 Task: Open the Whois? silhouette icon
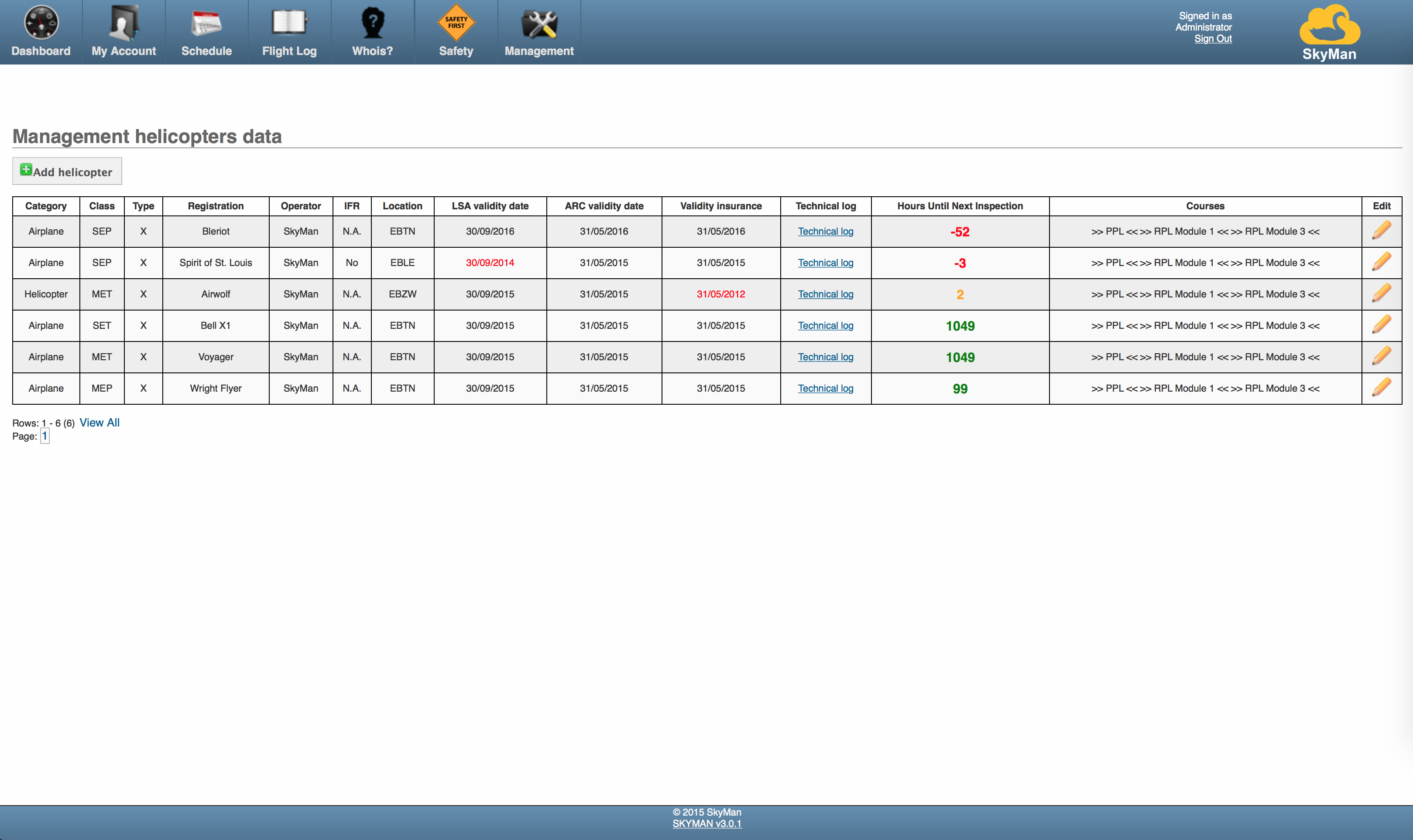[x=373, y=23]
